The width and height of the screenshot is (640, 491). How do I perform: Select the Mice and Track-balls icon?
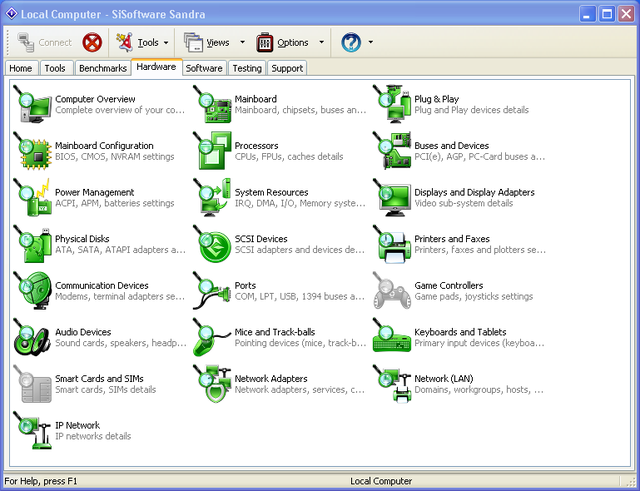pyautogui.click(x=212, y=337)
